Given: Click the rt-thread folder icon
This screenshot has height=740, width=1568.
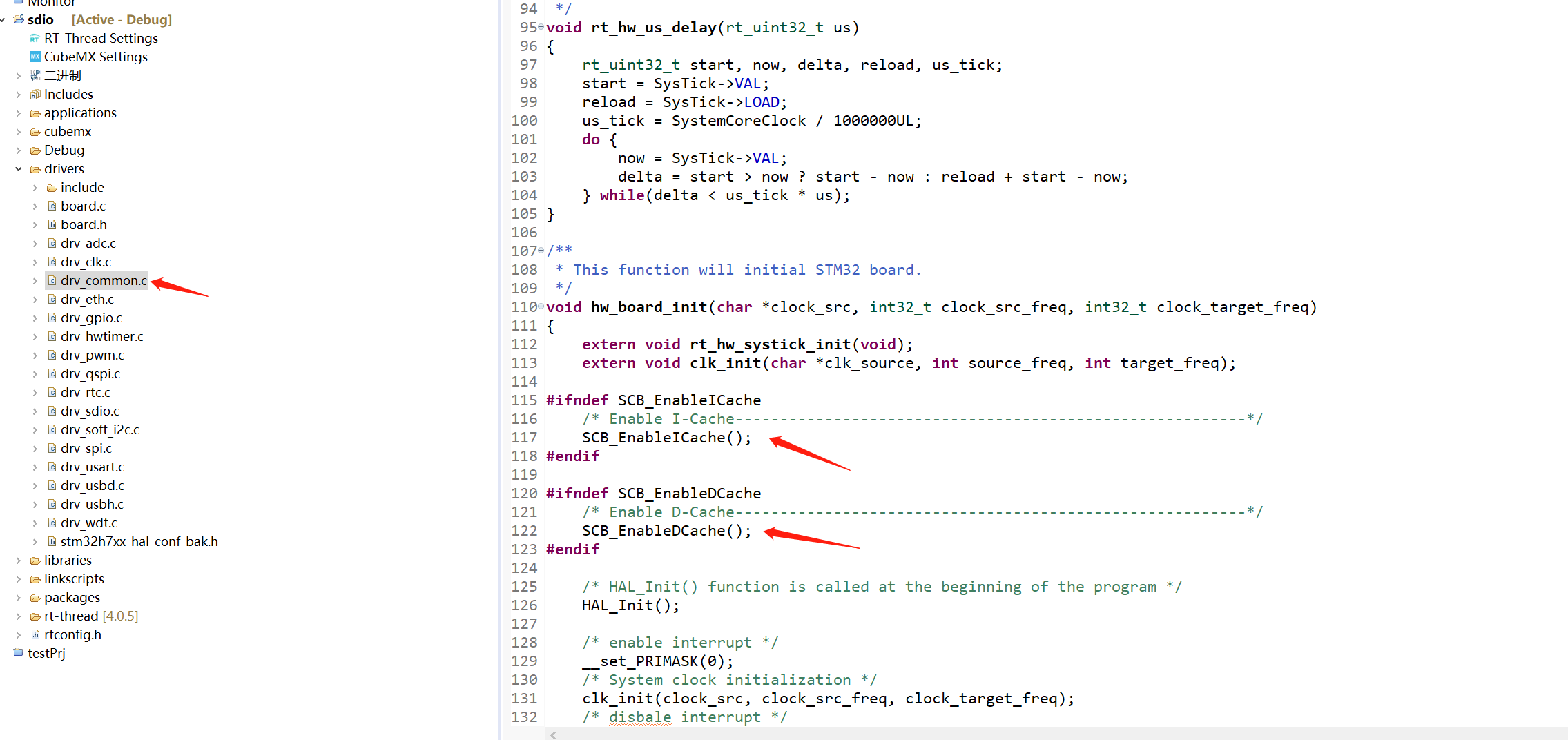Looking at the screenshot, I should click(35, 616).
